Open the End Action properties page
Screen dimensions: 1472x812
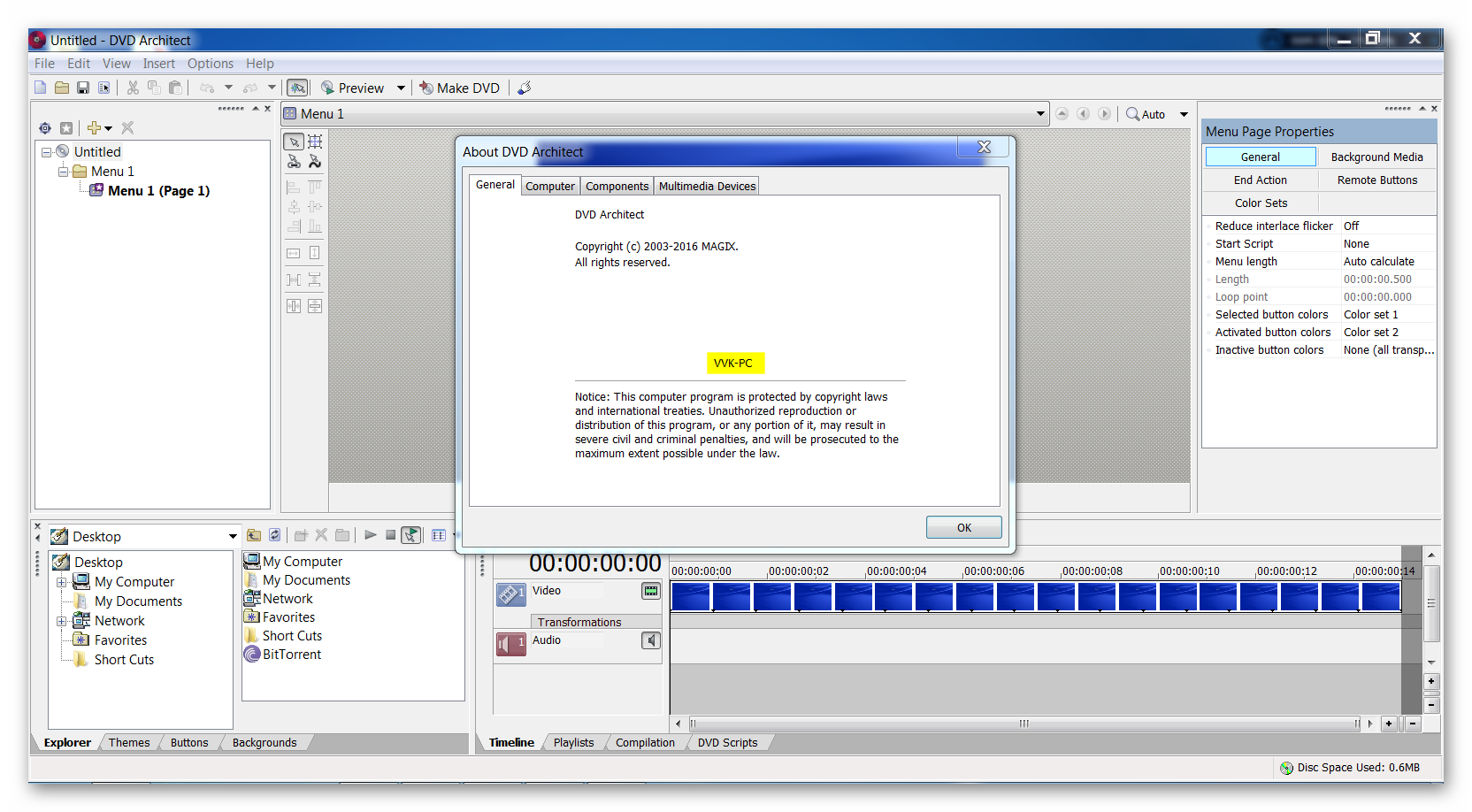1261,180
